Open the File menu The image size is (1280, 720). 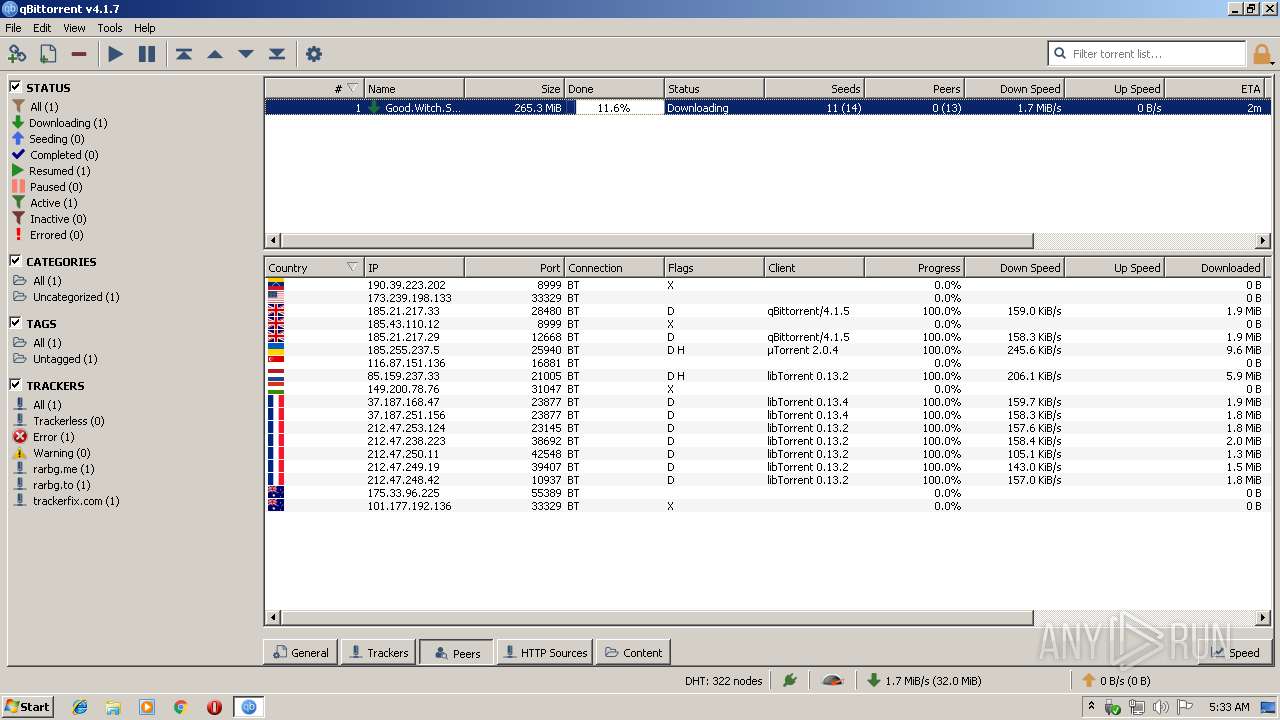(13, 28)
